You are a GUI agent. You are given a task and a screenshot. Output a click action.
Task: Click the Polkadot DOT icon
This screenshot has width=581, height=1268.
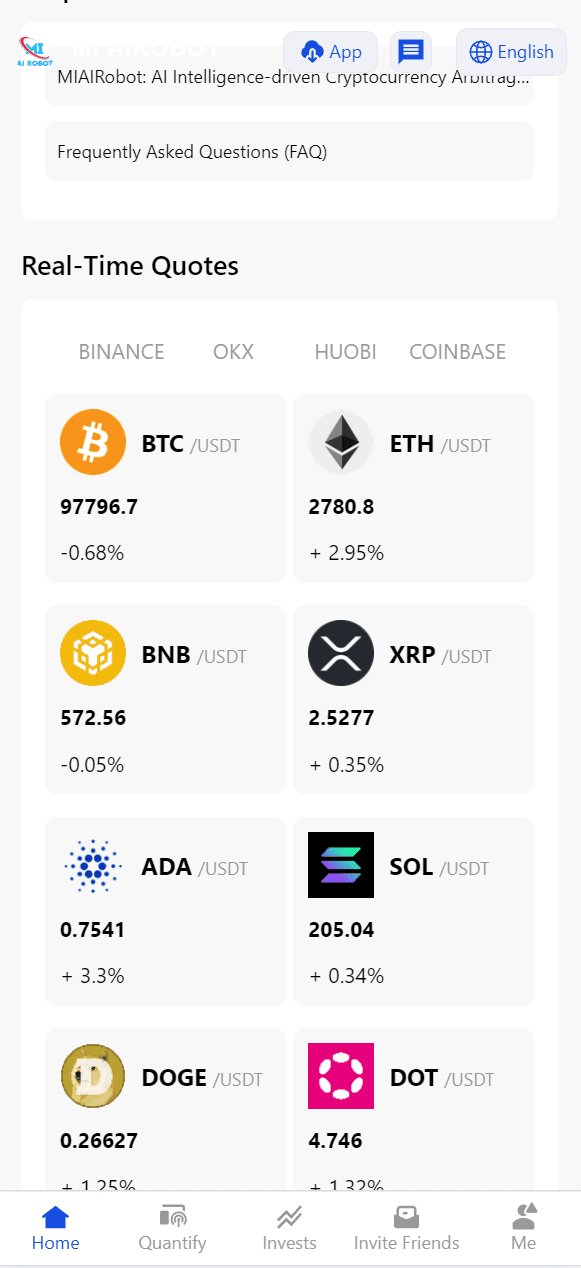tap(341, 1076)
